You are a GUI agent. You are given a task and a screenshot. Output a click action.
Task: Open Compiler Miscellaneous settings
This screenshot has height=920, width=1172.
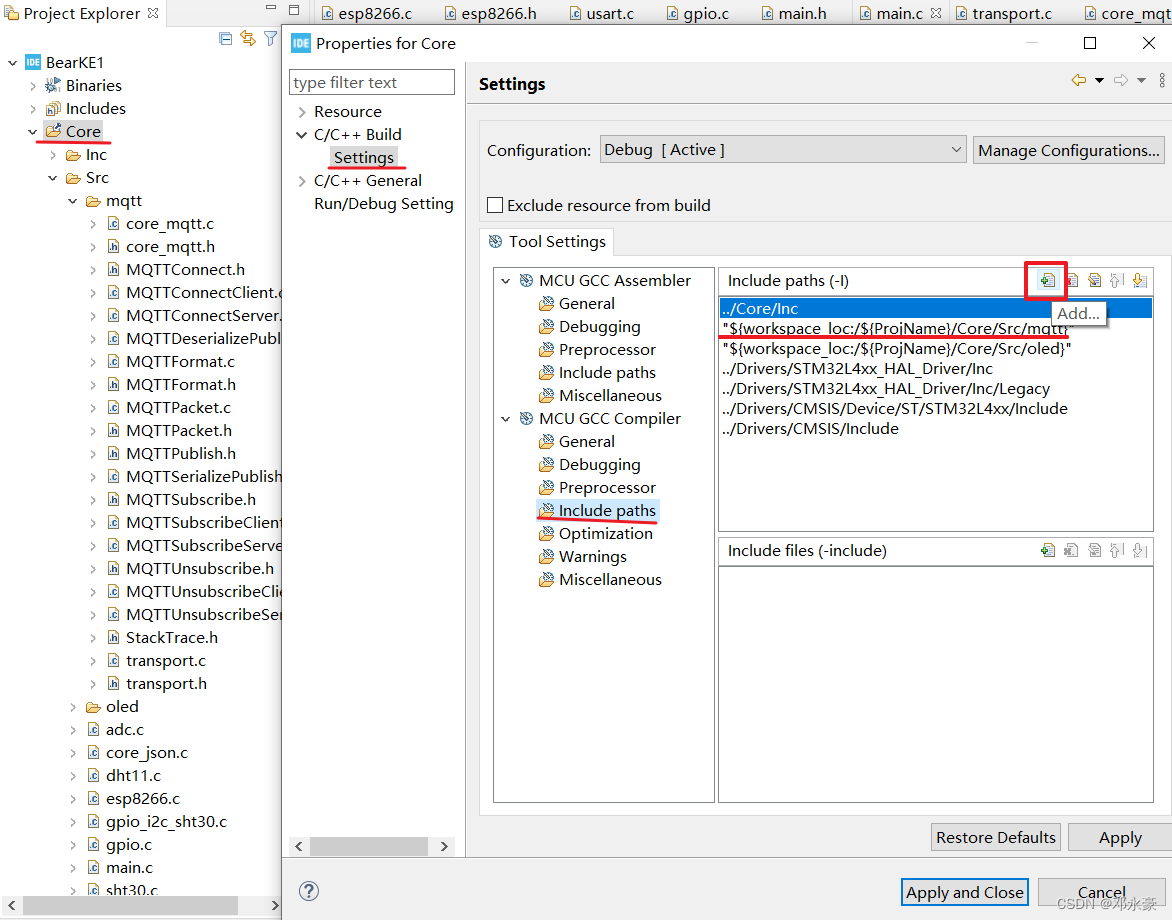pos(610,580)
